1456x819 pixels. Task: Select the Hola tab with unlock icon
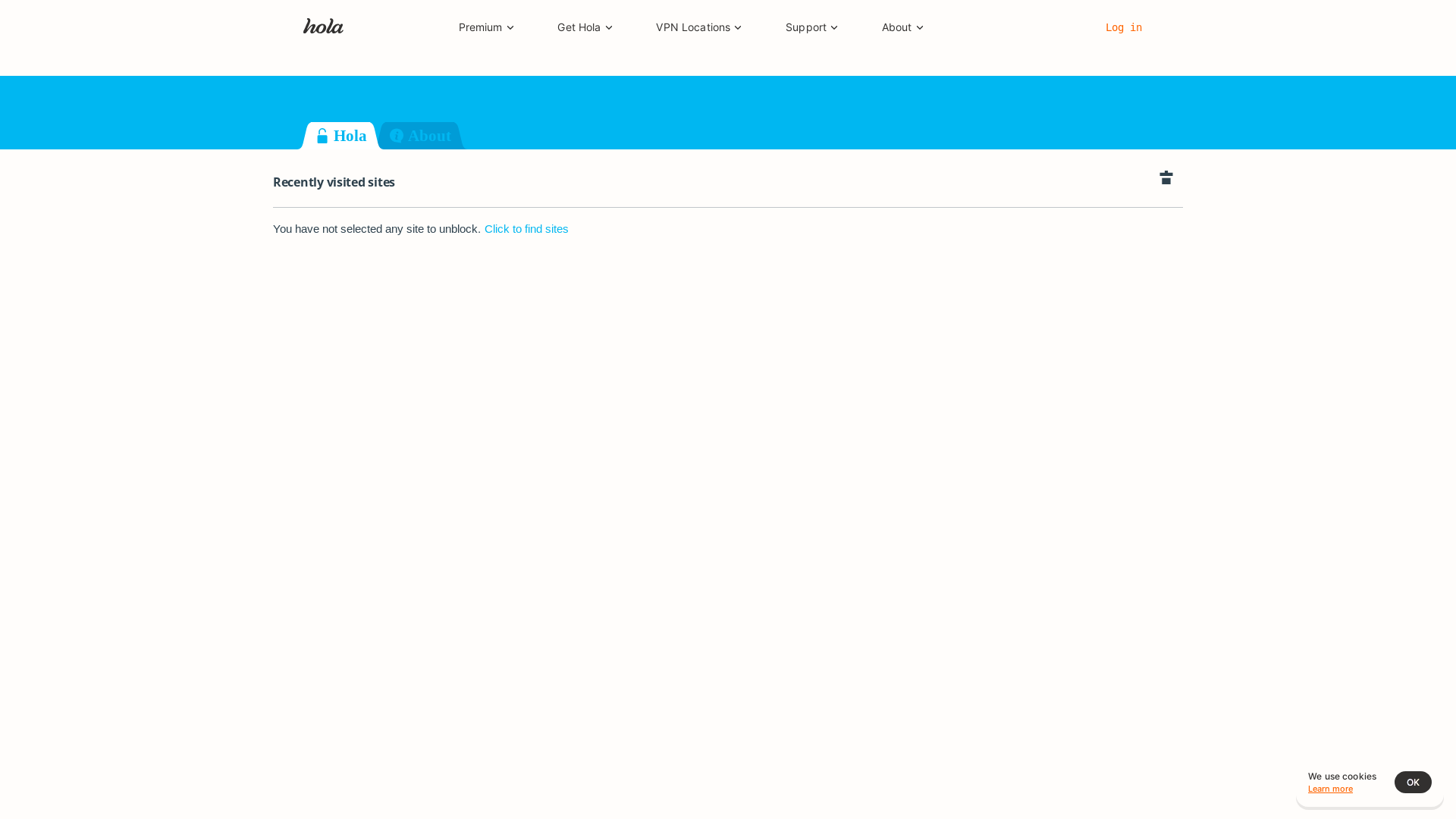click(x=340, y=136)
